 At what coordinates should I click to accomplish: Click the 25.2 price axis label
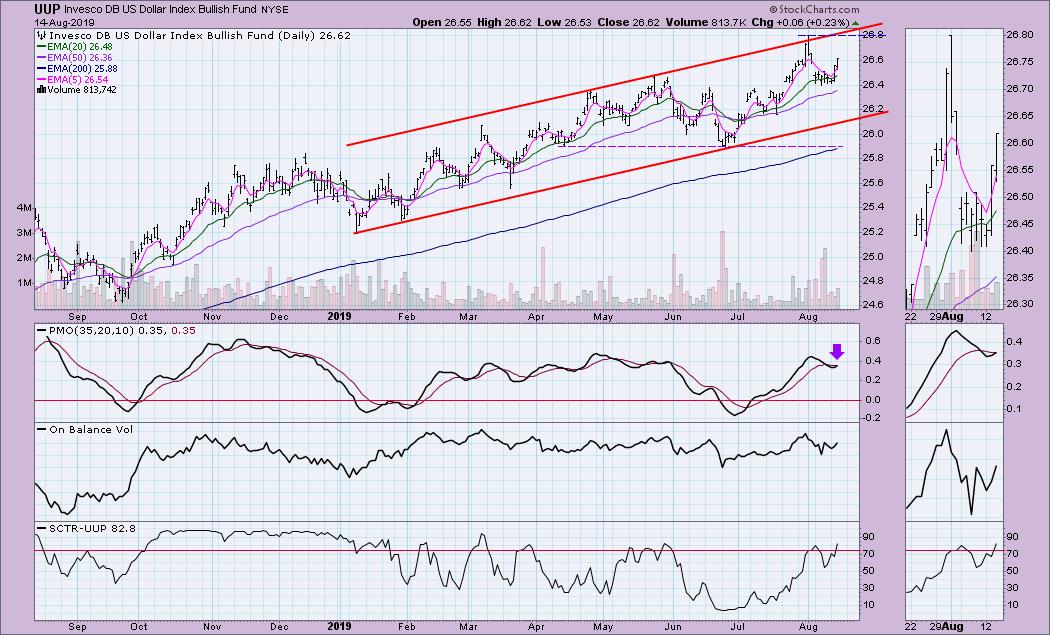[x=874, y=232]
